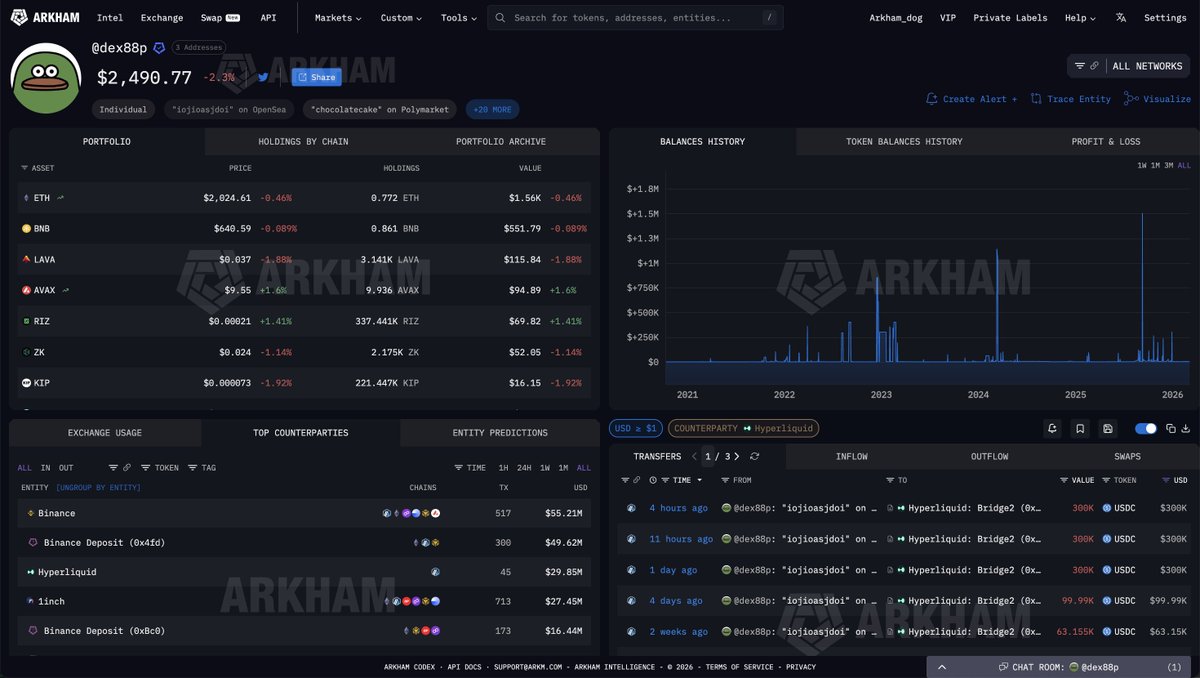This screenshot has height=678, width=1200.
Task: Click the tallest 2026 balance spike
Action: pyautogui.click(x=1142, y=287)
